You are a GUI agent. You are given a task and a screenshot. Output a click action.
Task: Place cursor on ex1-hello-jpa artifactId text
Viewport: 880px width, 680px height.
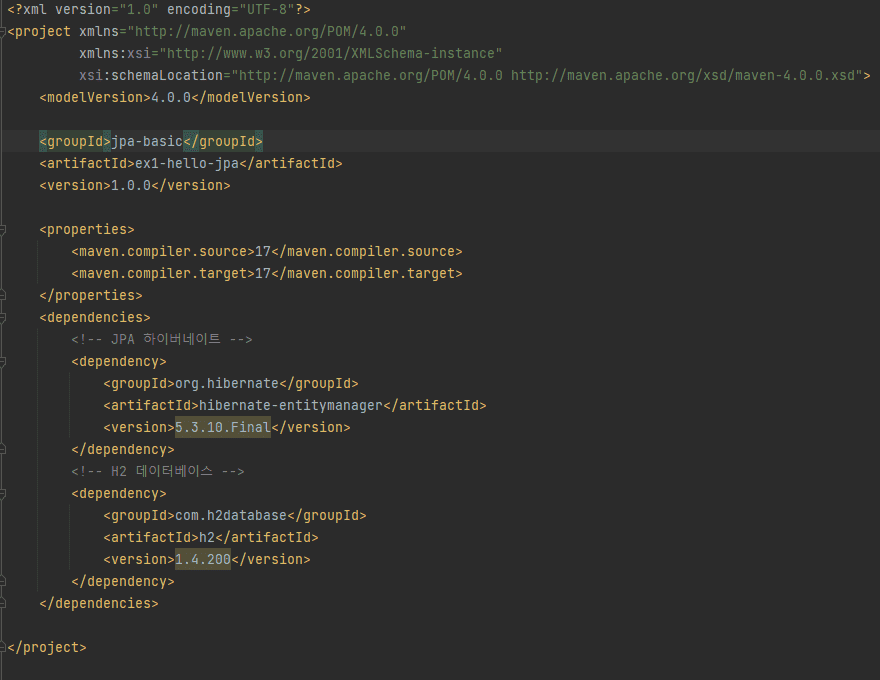[187, 164]
